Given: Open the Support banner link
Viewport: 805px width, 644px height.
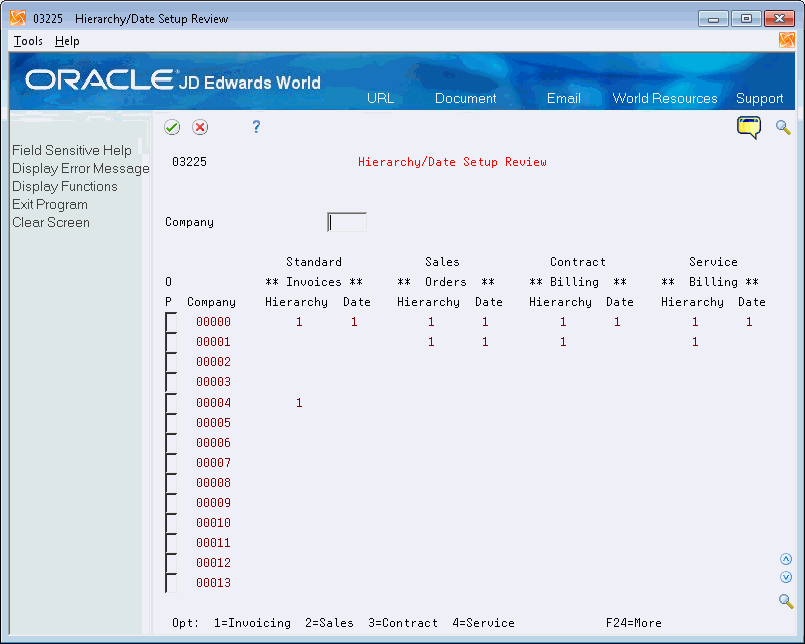Looking at the screenshot, I should pyautogui.click(x=759, y=98).
